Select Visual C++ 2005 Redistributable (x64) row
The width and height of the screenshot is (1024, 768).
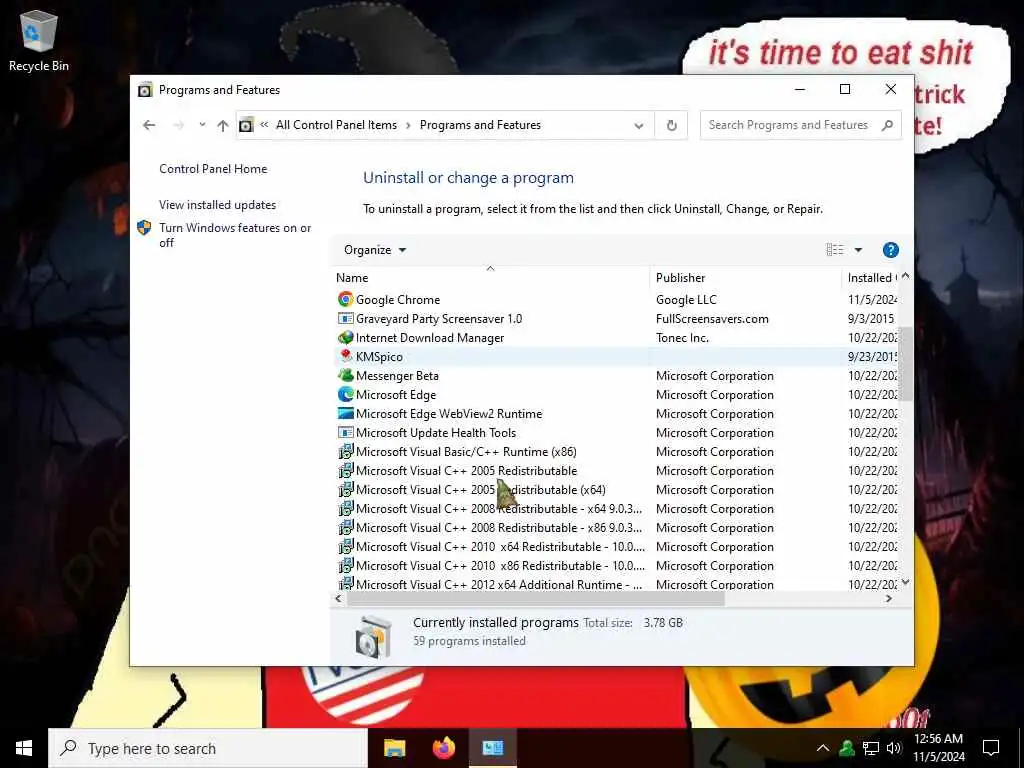pos(616,489)
